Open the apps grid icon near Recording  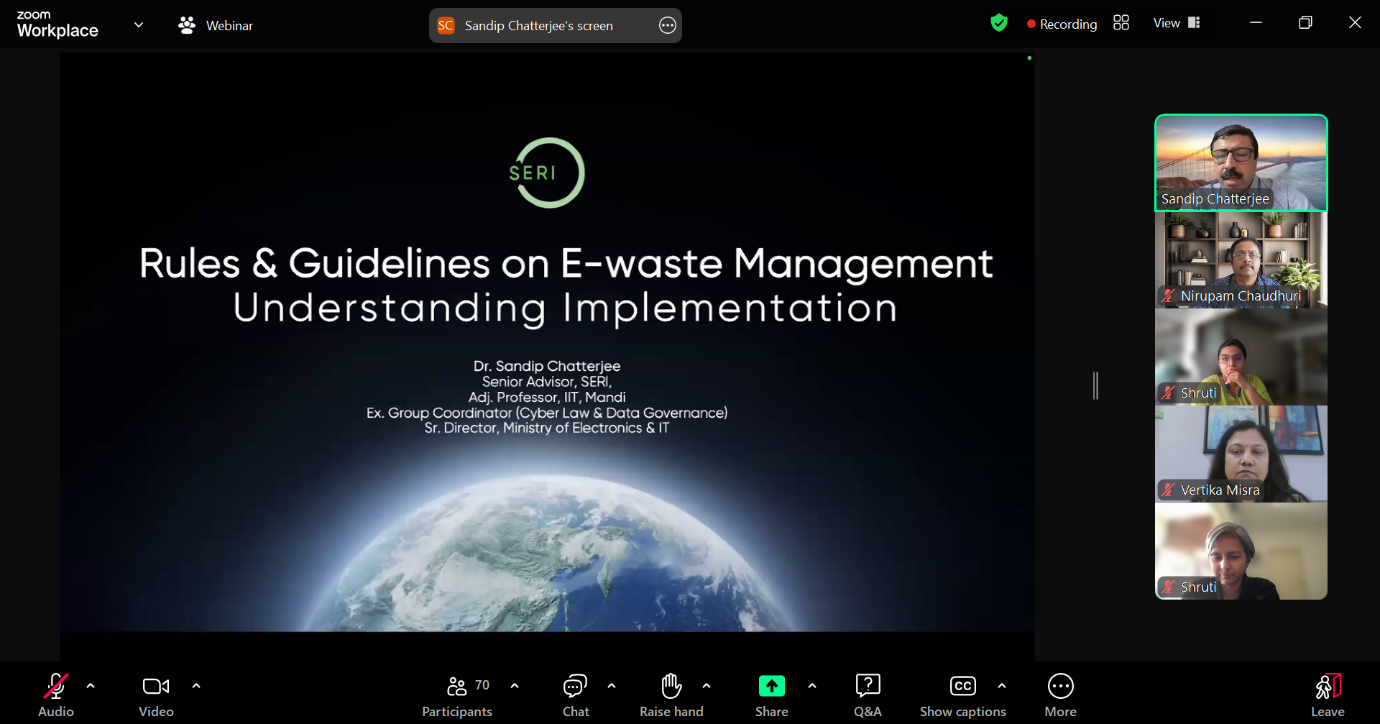(x=1121, y=23)
